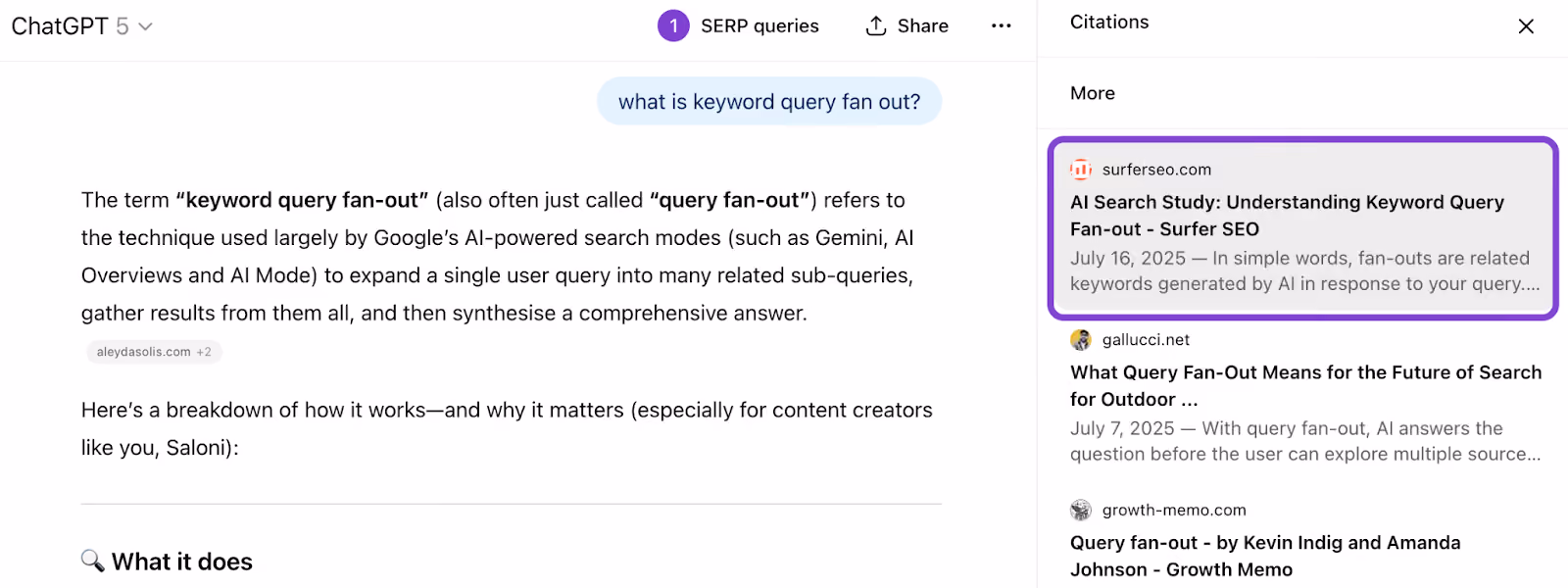
Task: Open the Growth Memo Query fan-out article
Action: (x=1265, y=556)
